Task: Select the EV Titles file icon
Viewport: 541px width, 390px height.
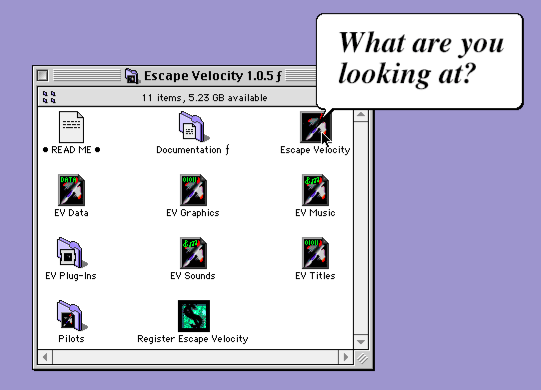Action: coord(315,253)
